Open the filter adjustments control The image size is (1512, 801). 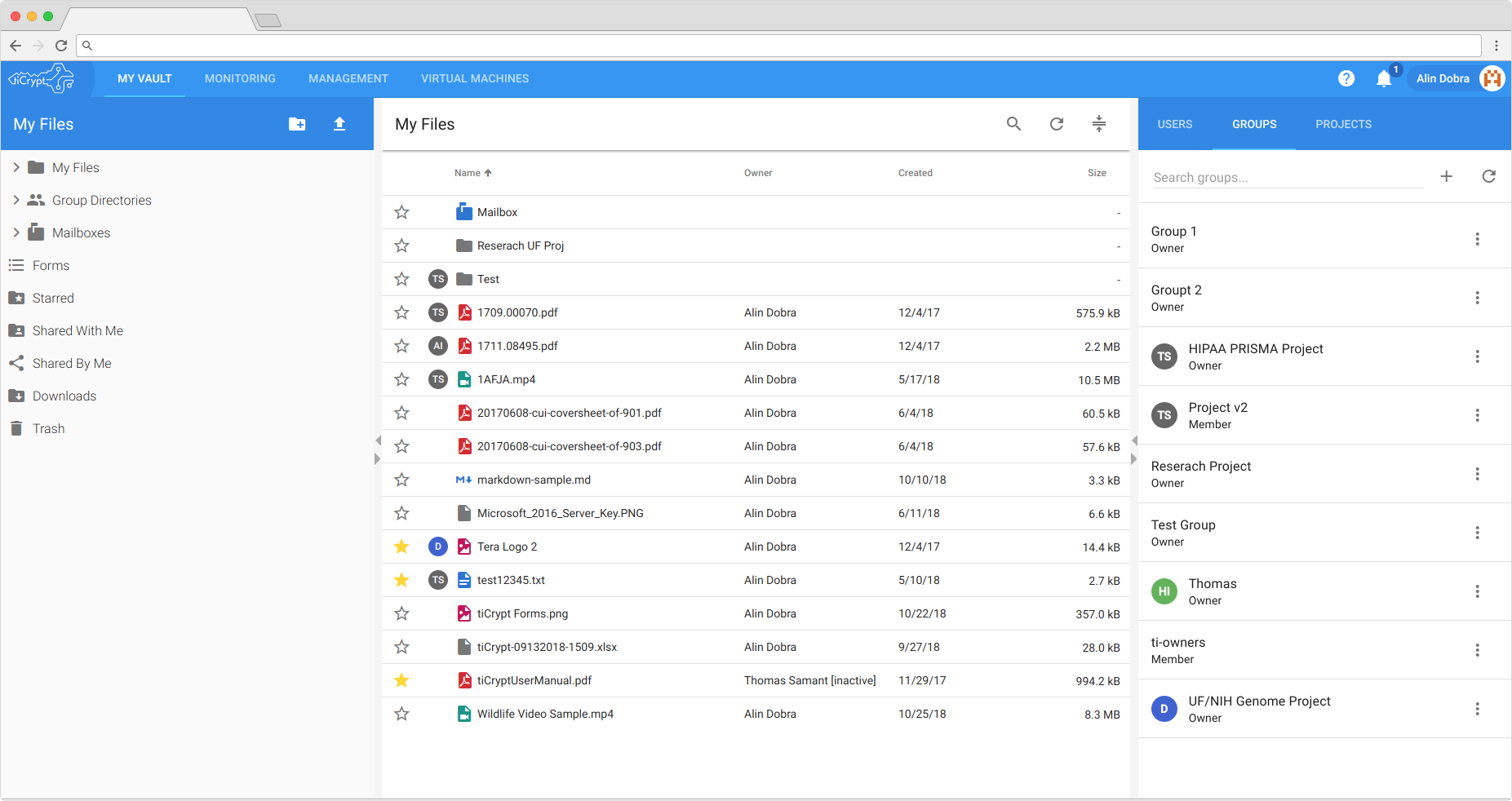pyautogui.click(x=1099, y=124)
